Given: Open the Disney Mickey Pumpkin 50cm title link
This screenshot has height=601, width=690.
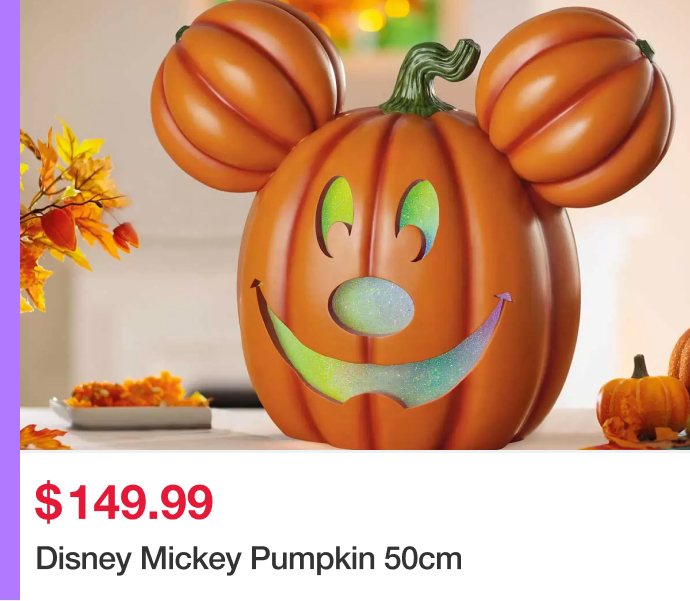Looking at the screenshot, I should click(249, 559).
